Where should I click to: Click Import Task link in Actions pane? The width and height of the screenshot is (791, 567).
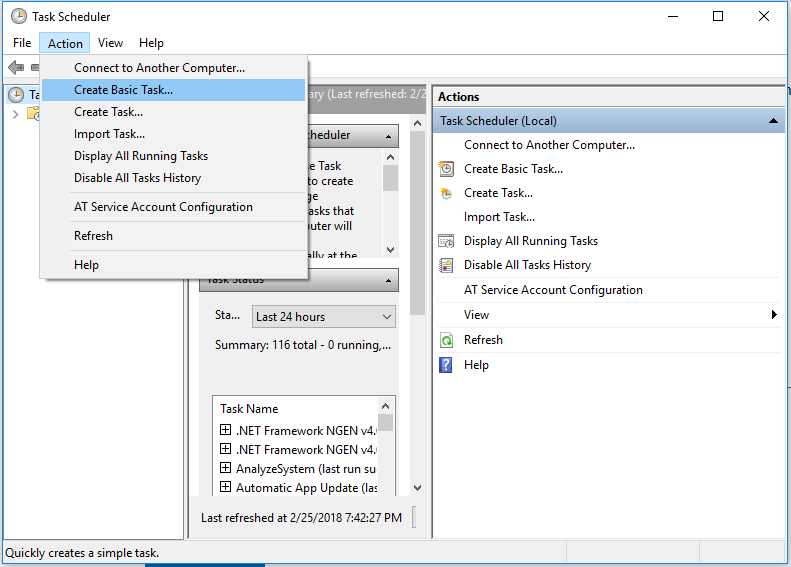(499, 217)
